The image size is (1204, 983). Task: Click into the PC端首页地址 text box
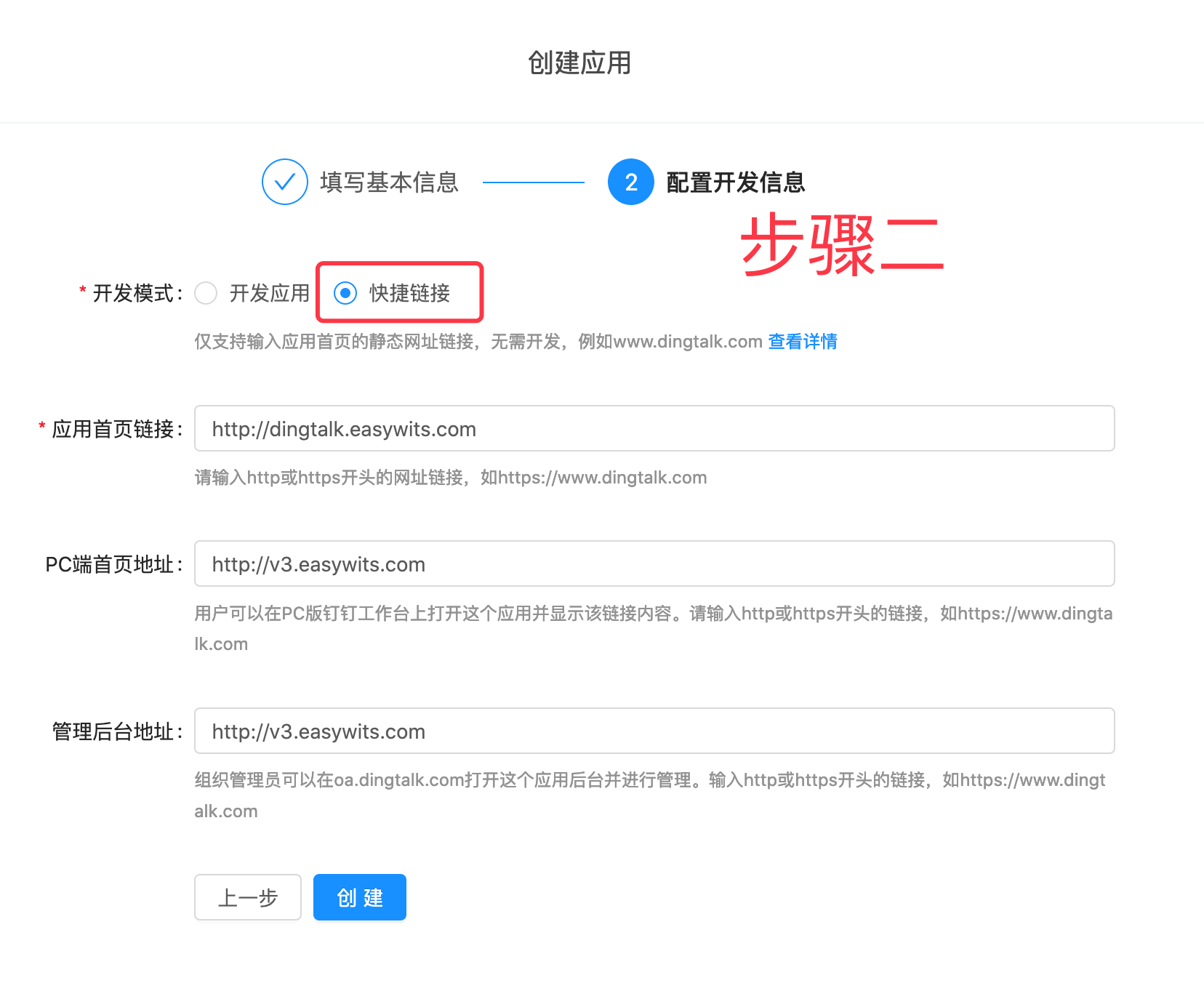(654, 564)
